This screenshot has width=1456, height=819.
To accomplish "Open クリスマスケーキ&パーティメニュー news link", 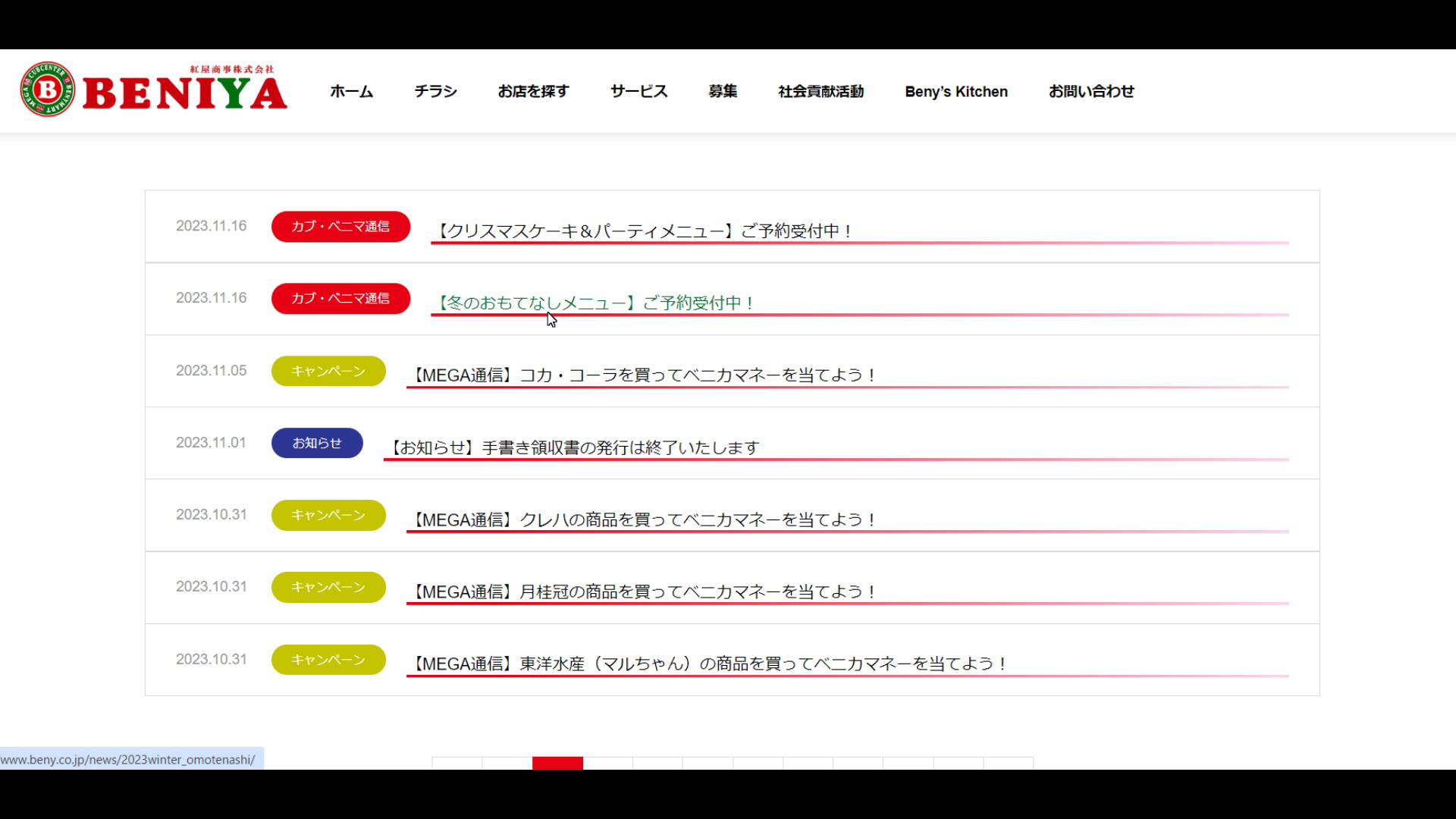I will [x=645, y=231].
